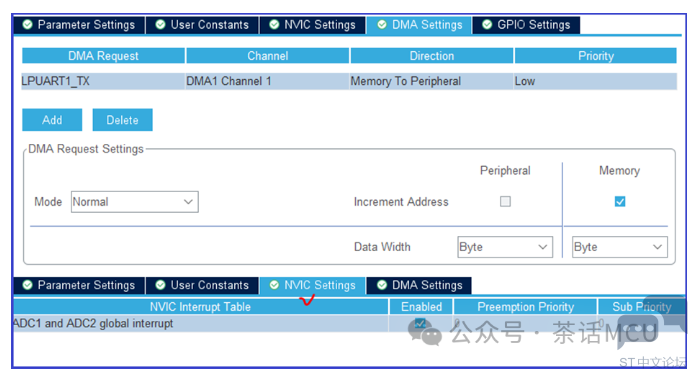Click the Preemption Priority column header
Image resolution: width=696 pixels, height=378 pixels.
526,307
